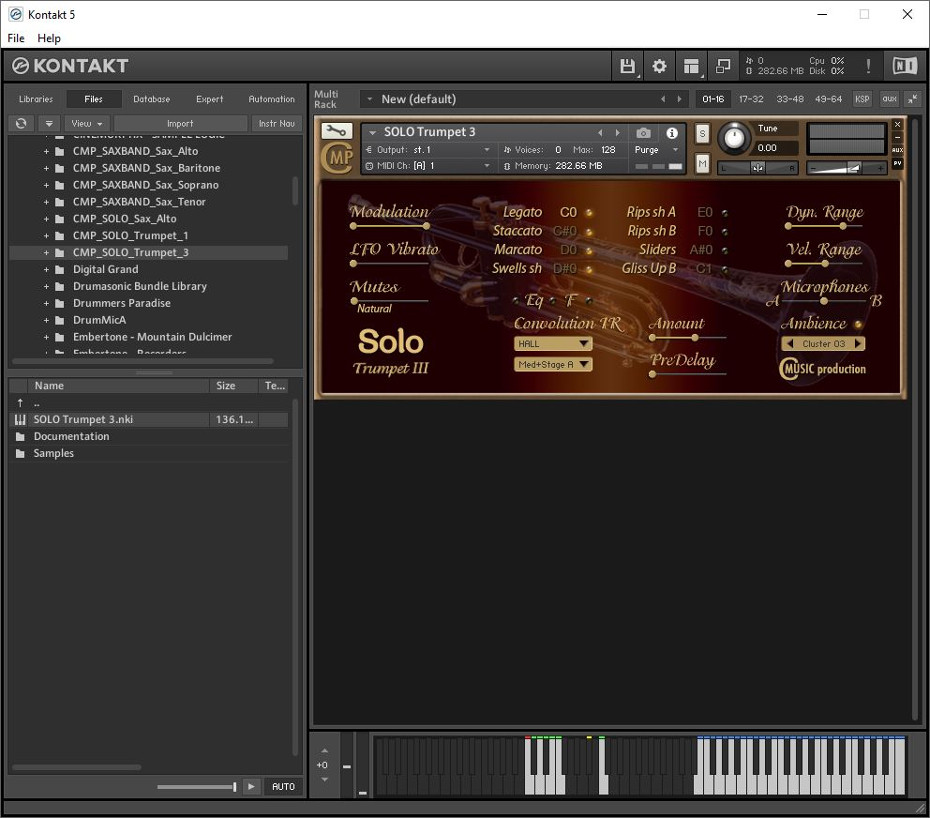Toggle the Legato C0 articulation LED
930x818 pixels.
(x=589, y=212)
